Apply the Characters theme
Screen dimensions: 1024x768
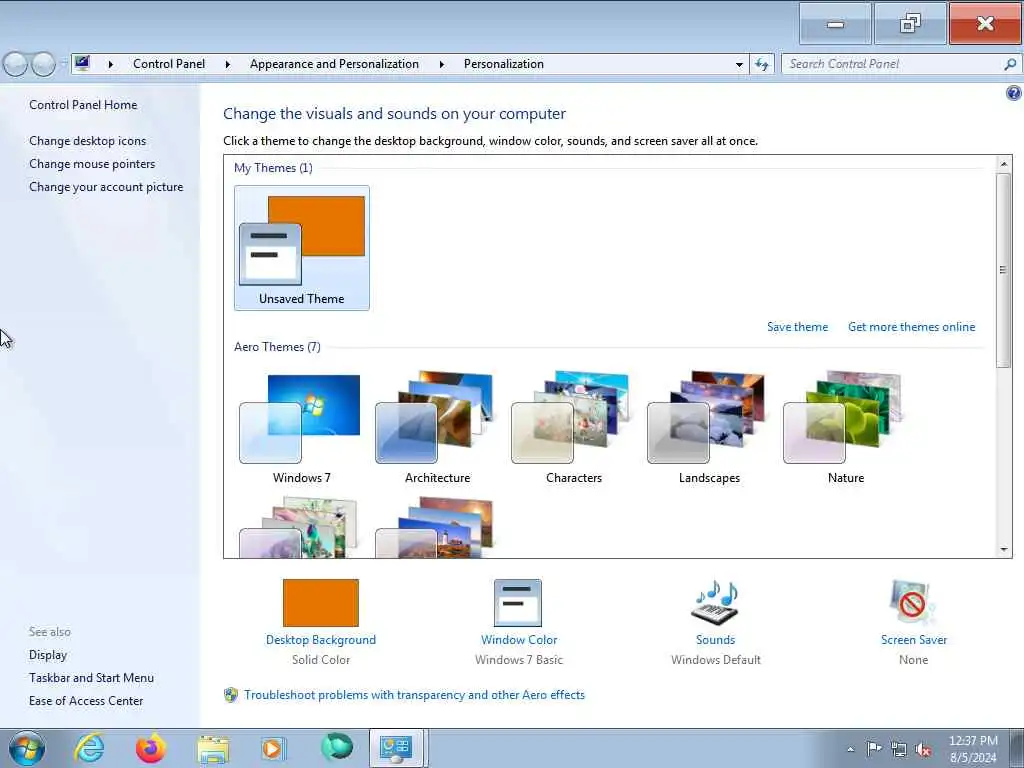point(573,428)
